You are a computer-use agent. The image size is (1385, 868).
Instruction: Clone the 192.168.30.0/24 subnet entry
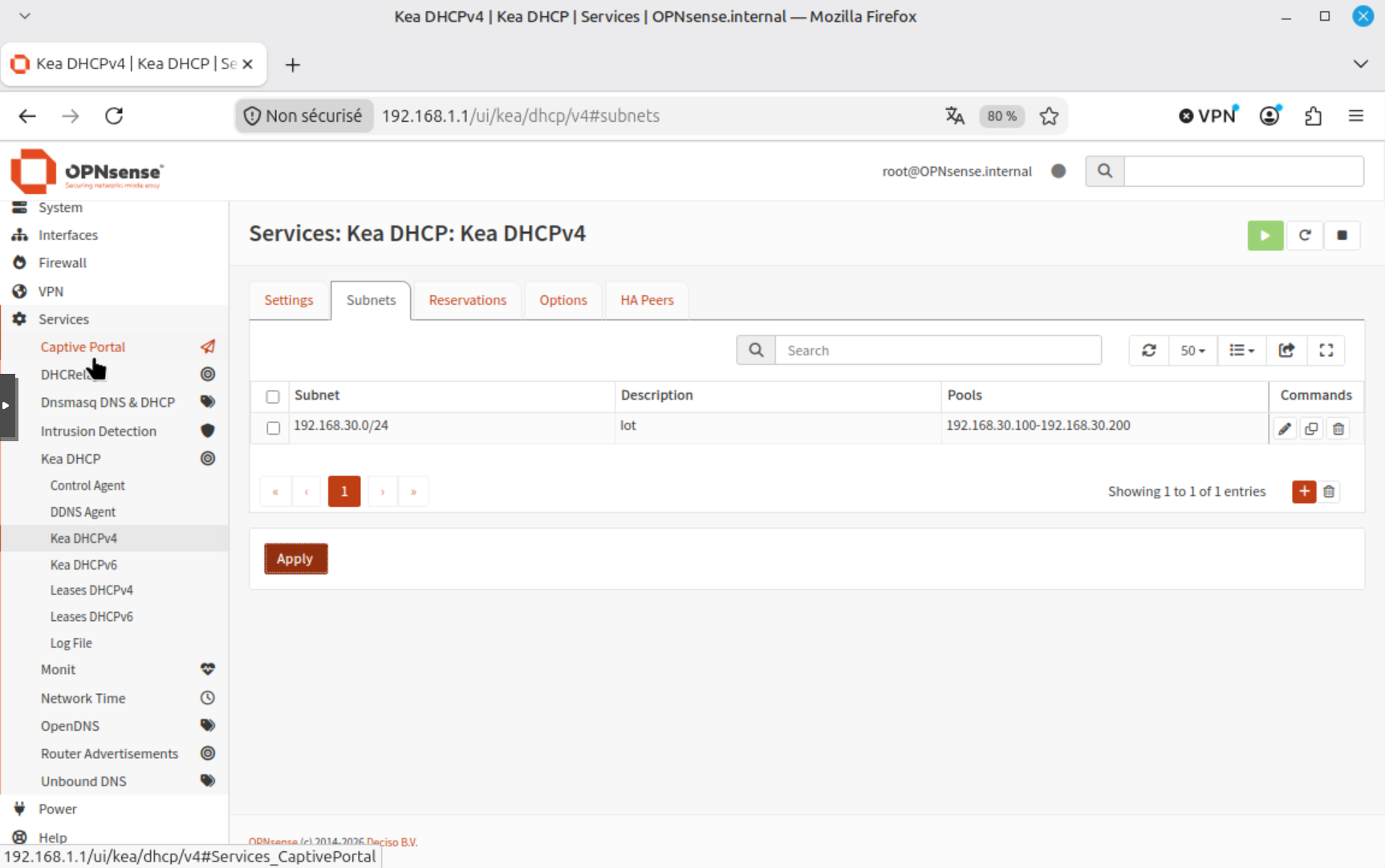point(1311,428)
